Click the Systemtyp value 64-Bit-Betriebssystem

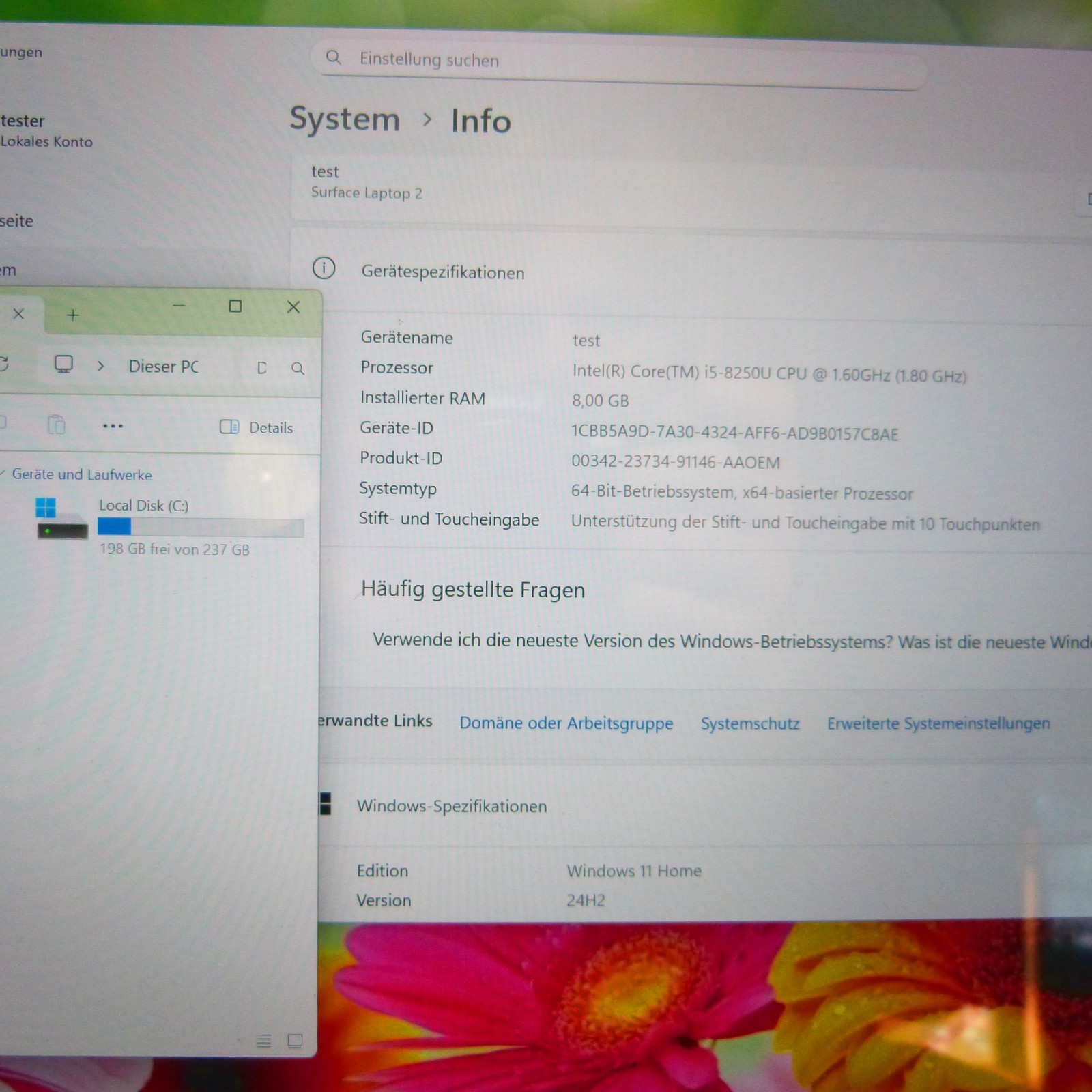pos(742,492)
